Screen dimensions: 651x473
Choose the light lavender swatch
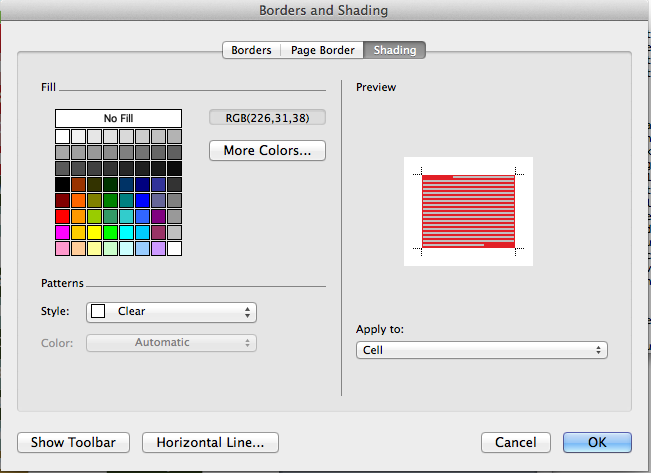[x=158, y=248]
